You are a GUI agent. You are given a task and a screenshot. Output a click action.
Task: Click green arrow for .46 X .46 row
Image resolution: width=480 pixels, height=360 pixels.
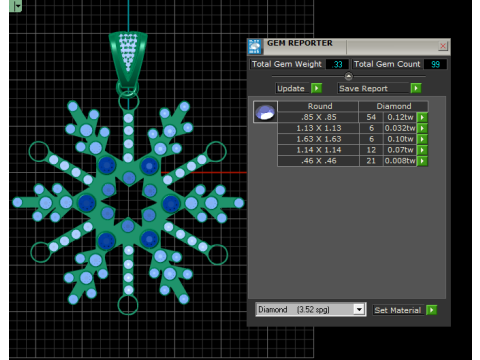point(422,161)
